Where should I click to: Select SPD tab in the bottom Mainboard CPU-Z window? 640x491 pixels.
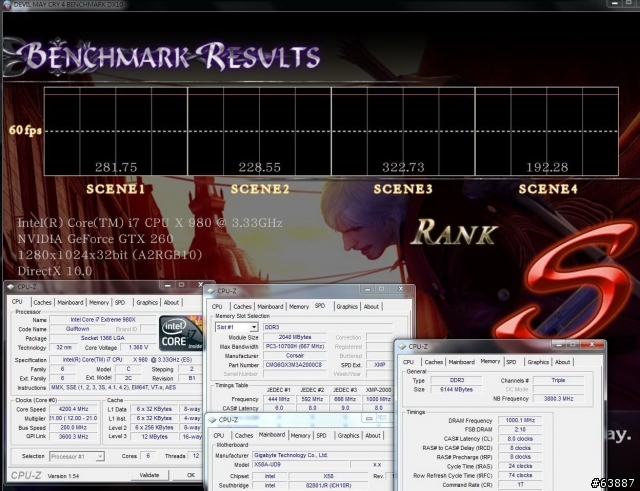pyautogui.click(x=322, y=435)
